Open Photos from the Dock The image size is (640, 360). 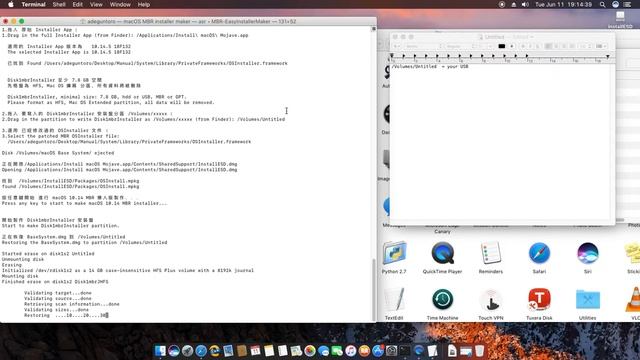click(x=310, y=351)
